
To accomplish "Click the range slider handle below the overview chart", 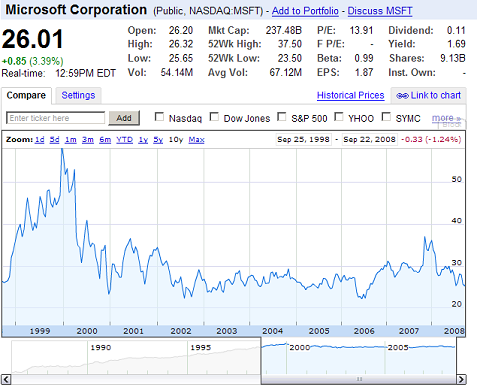I will (x=359, y=379).
